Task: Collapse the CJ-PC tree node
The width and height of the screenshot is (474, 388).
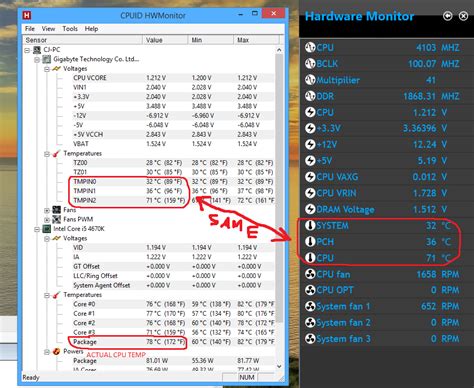Action: pyautogui.click(x=27, y=50)
